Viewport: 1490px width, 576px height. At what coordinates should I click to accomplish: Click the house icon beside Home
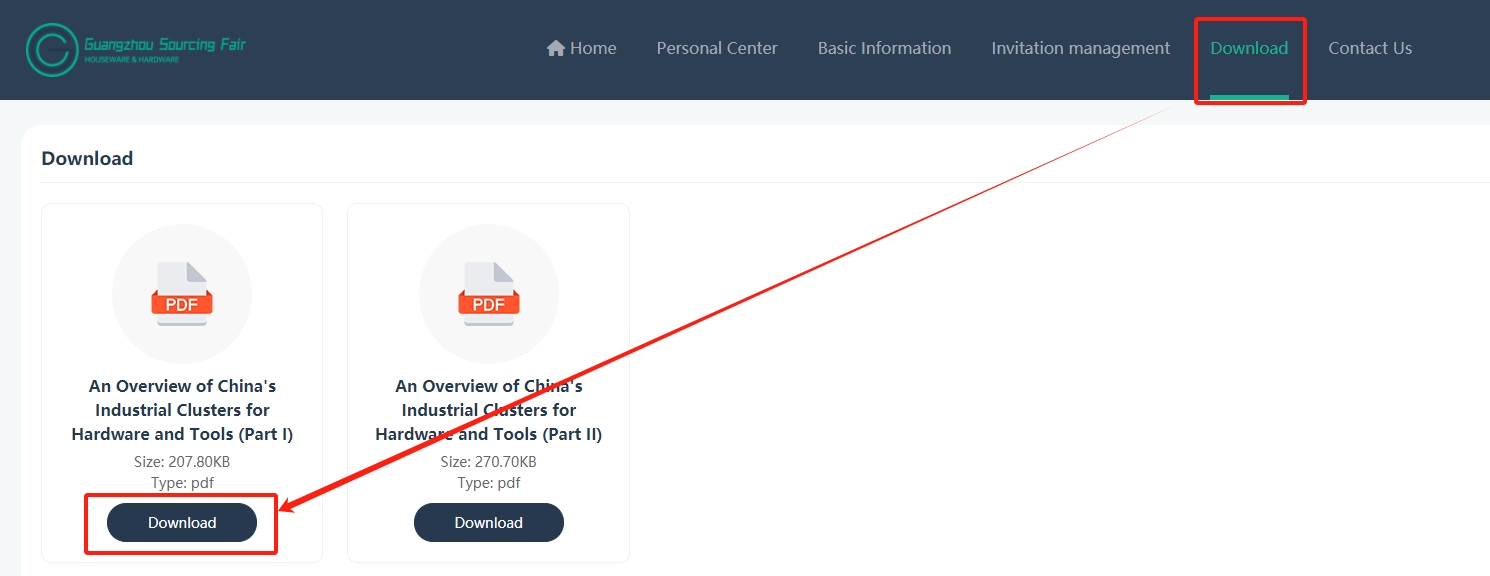click(x=556, y=48)
